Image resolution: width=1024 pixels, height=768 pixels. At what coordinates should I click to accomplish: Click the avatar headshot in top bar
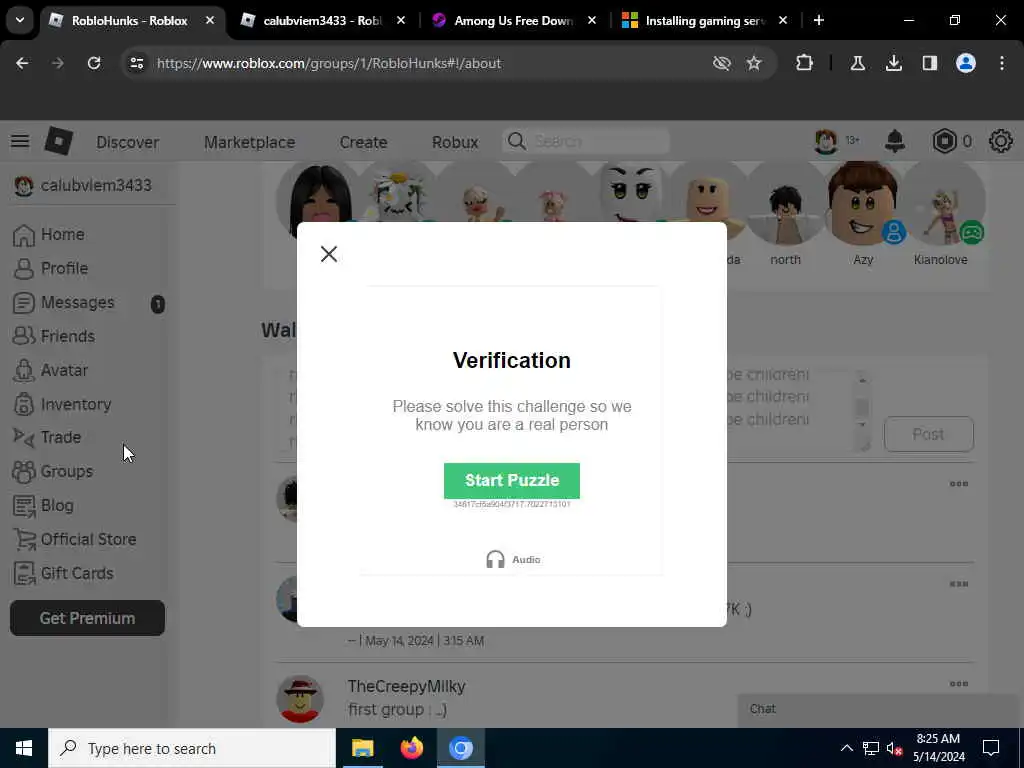[x=825, y=141]
